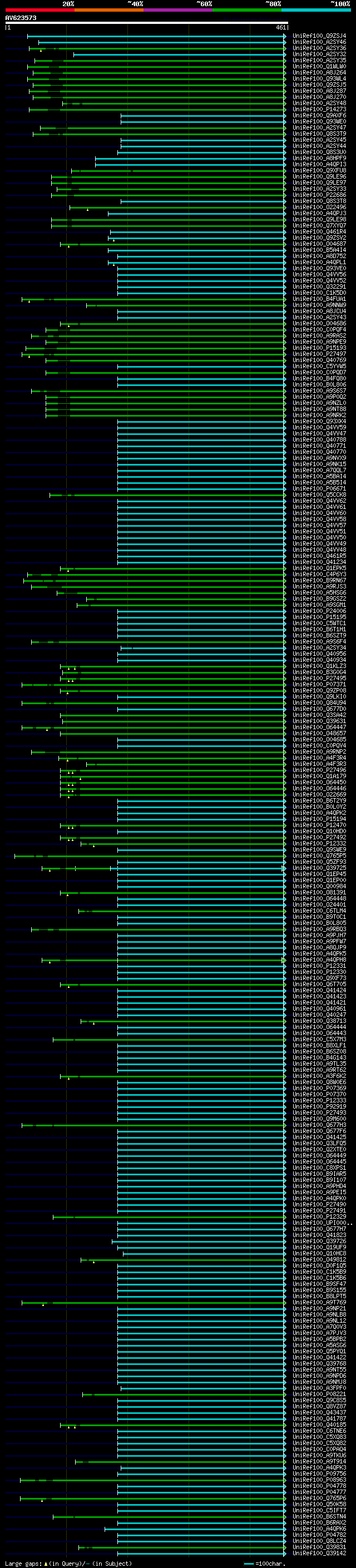This screenshot has height=1568, width=356.
Task: Open hit UniRef100_Q93WL4
Action: (x=319, y=78)
